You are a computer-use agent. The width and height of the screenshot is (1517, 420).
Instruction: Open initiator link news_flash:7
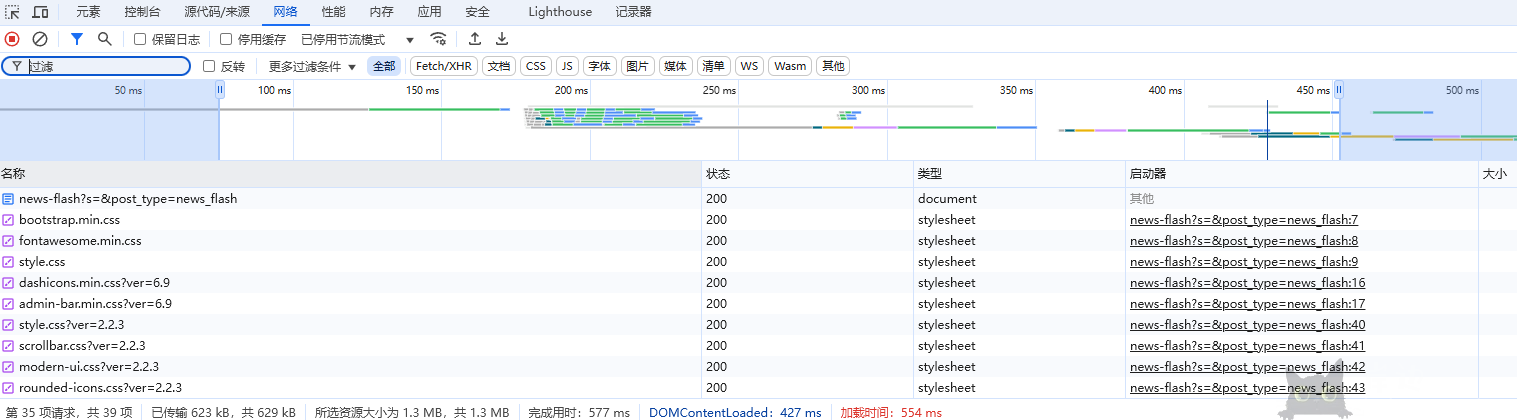pos(1244,220)
